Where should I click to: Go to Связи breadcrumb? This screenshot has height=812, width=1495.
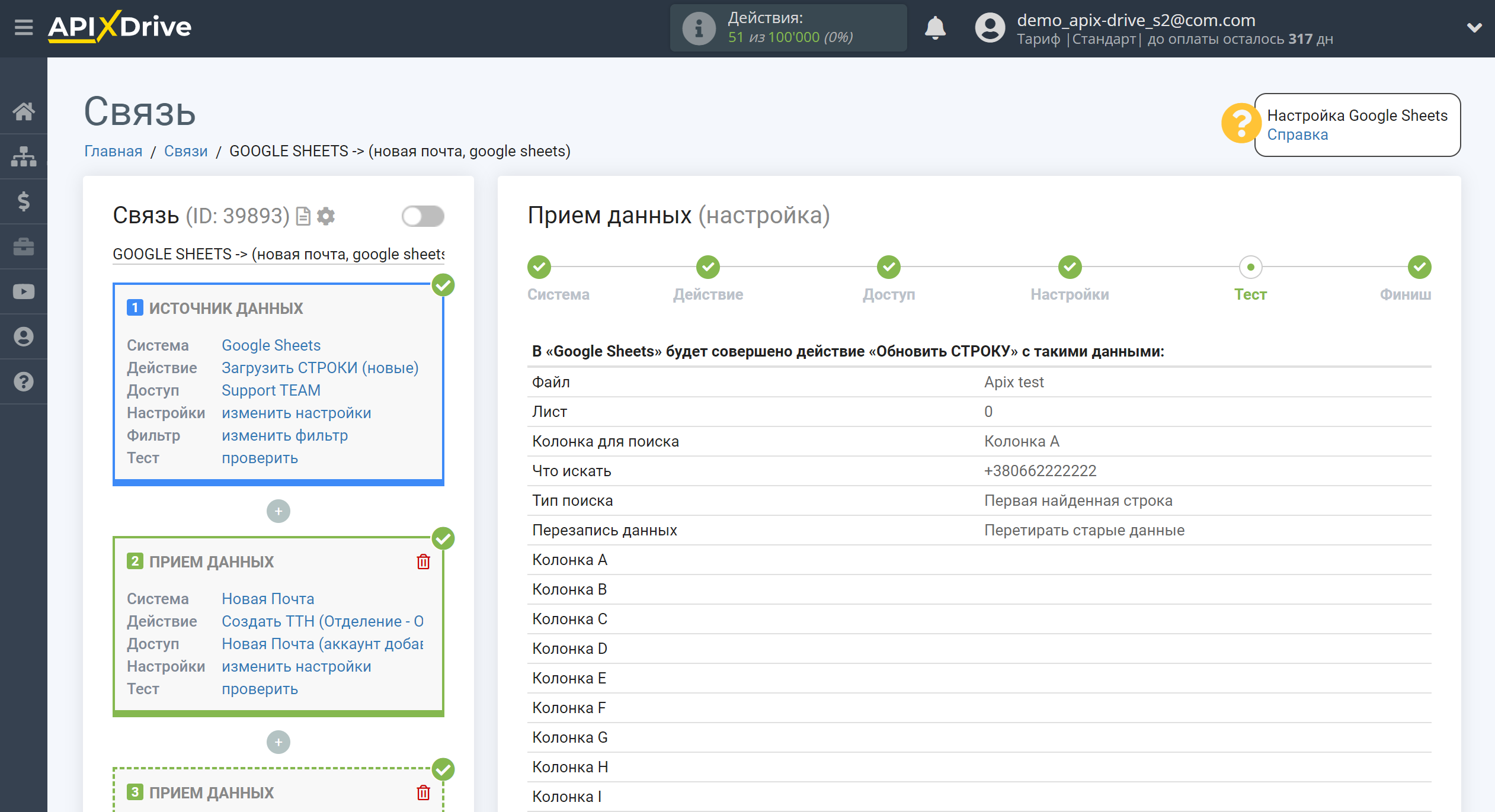186,151
